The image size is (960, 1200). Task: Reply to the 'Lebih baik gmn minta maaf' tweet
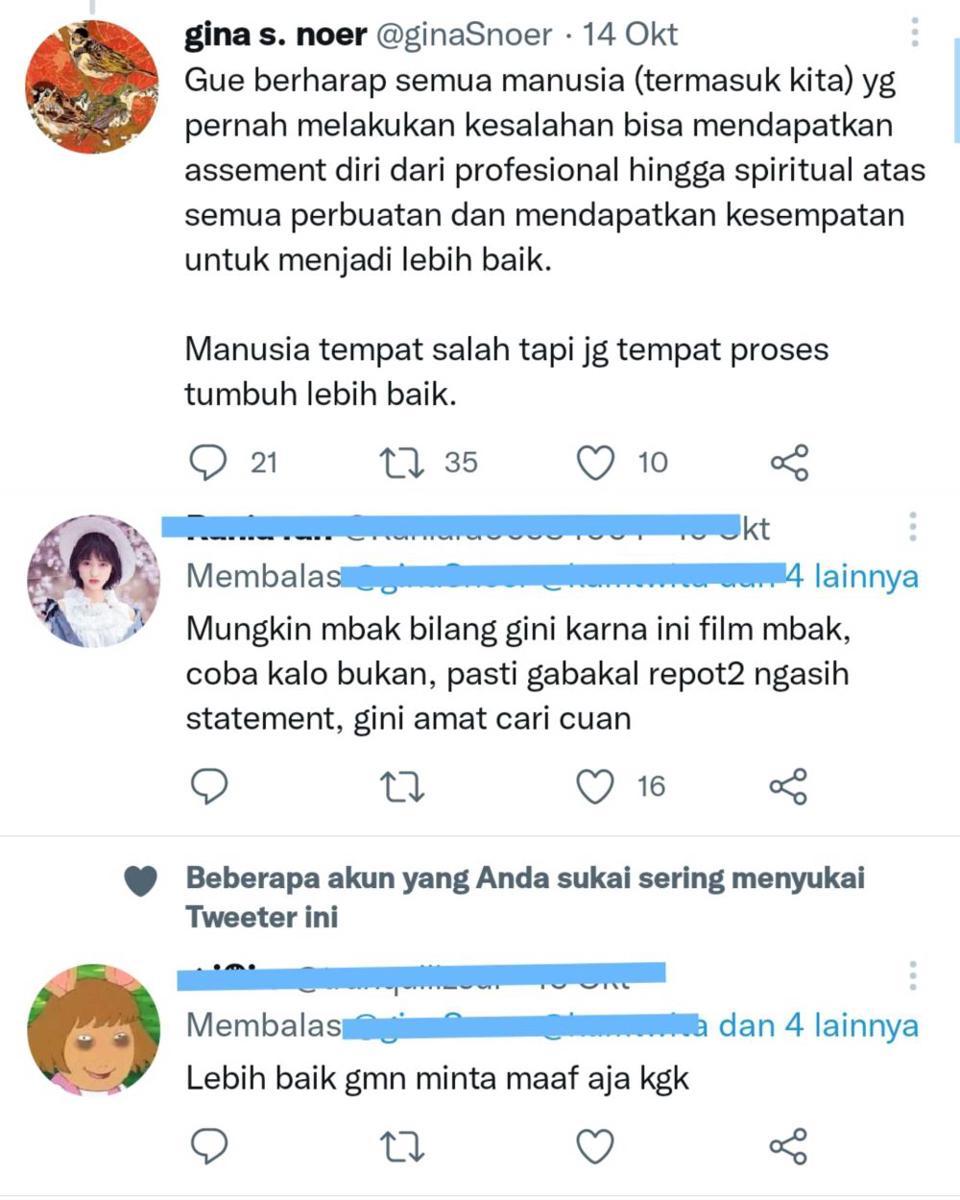click(x=209, y=1146)
